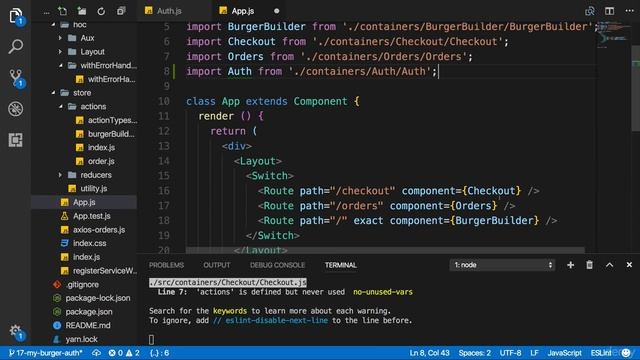Select App.js in the file explorer

click(84, 202)
